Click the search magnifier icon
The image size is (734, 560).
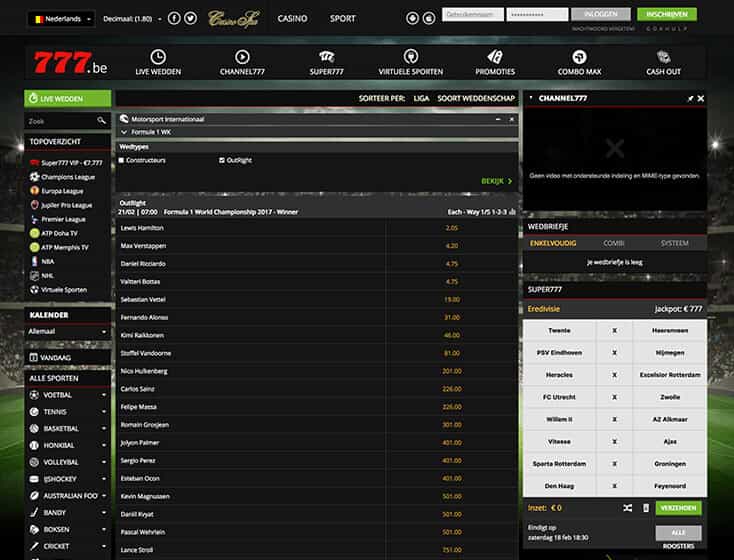pyautogui.click(x=102, y=121)
